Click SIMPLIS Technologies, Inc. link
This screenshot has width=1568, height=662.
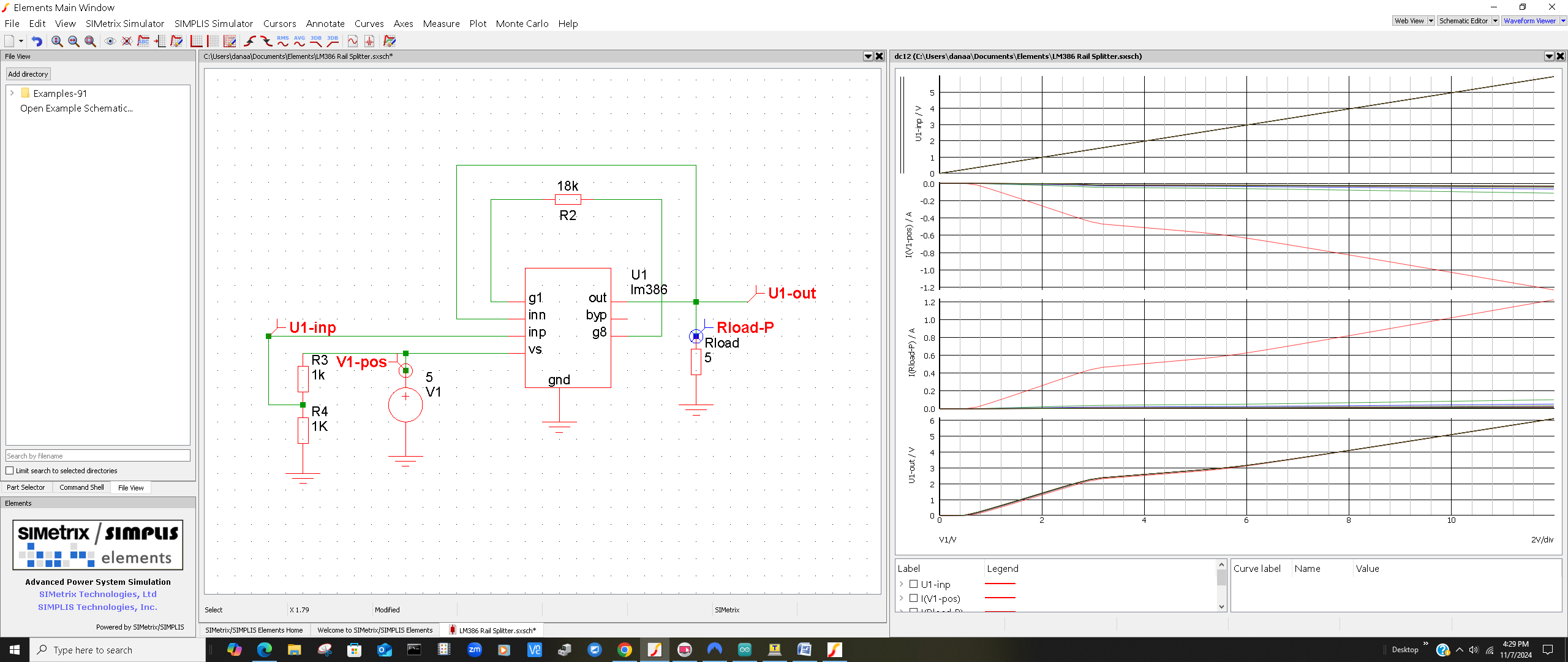click(98, 607)
